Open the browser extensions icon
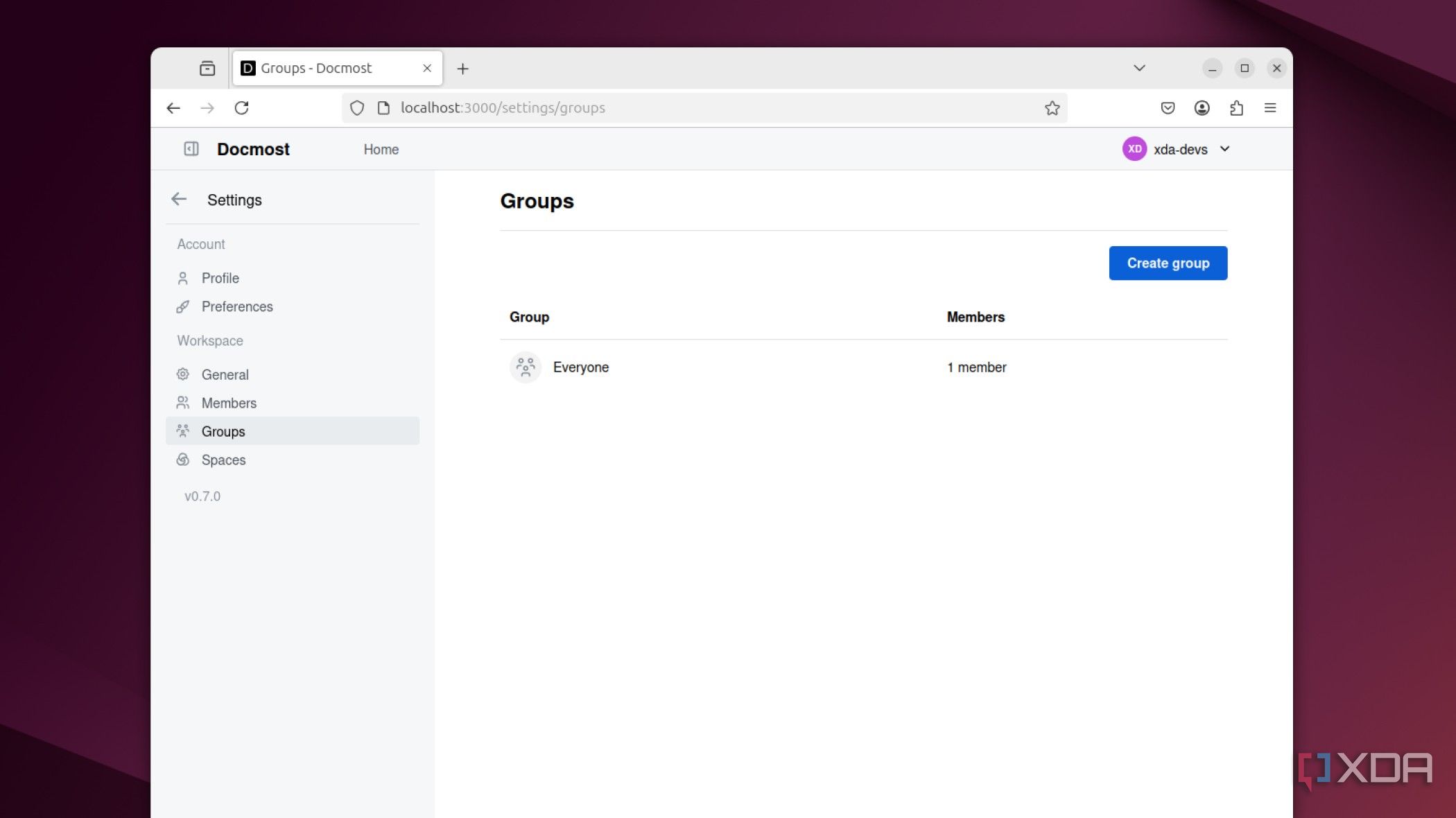 (1236, 108)
